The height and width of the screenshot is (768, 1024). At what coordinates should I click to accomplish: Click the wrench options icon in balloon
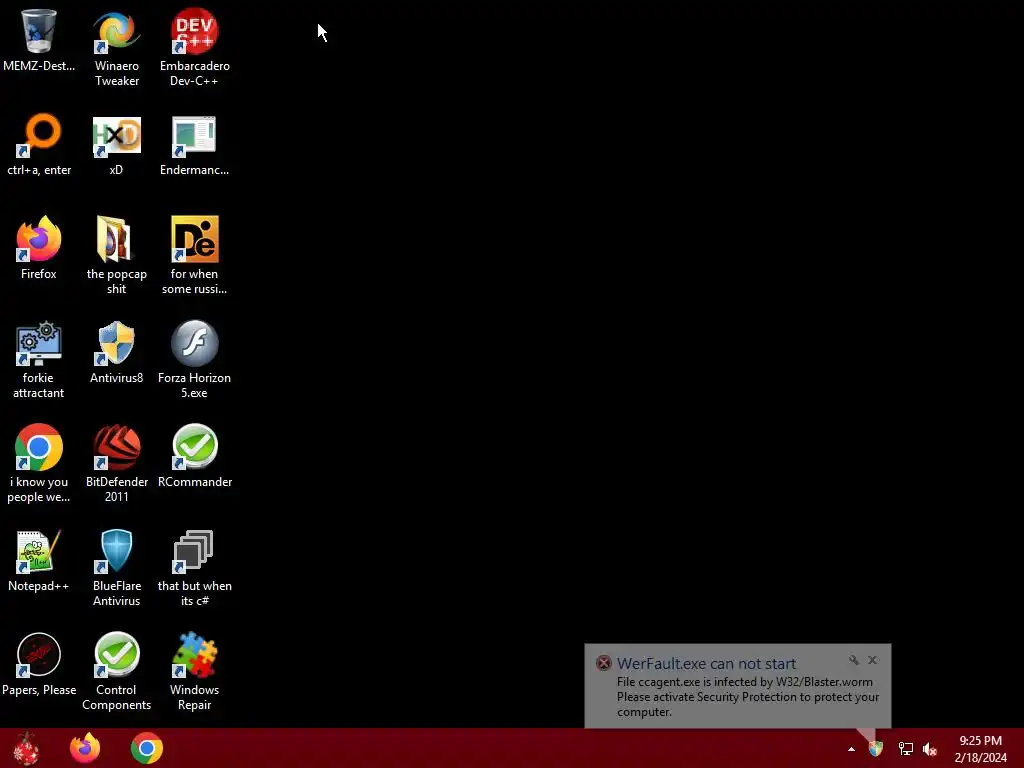pyautogui.click(x=854, y=660)
